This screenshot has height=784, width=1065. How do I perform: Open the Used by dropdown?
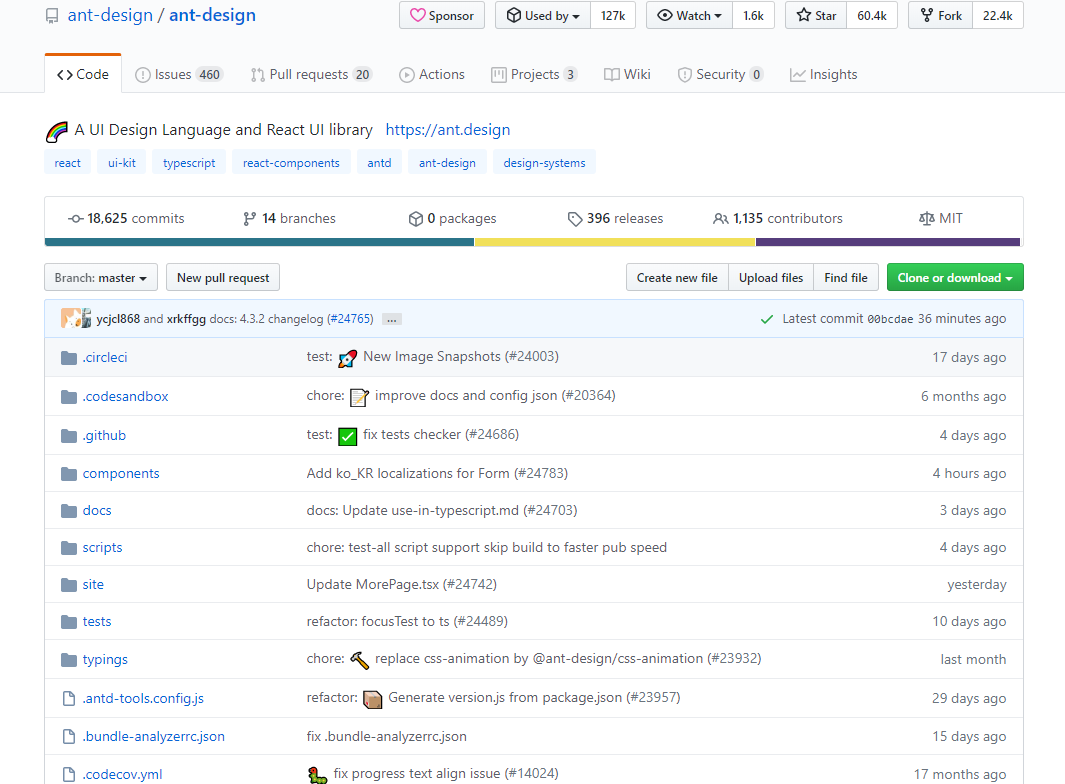pos(543,16)
